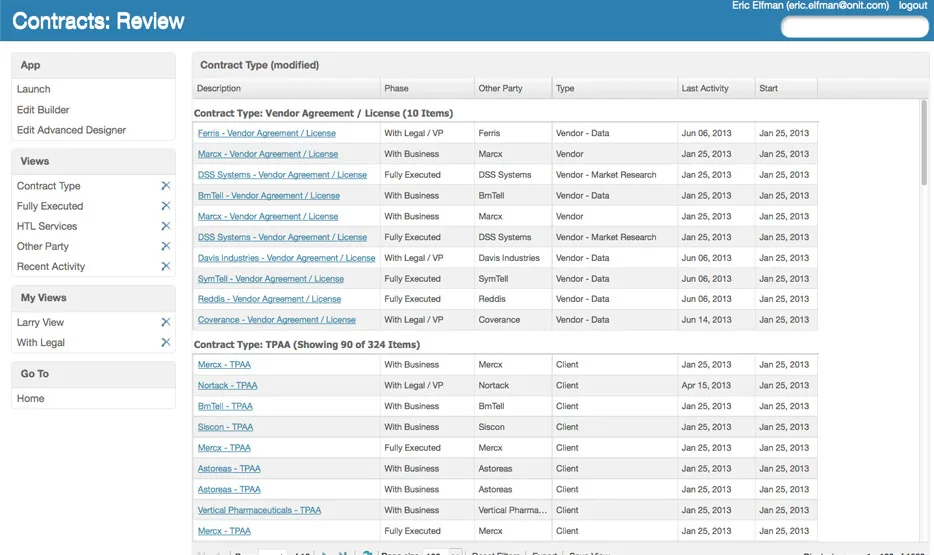This screenshot has height=555, width=934.
Task: Select the Contract Type view
Action: point(48,186)
